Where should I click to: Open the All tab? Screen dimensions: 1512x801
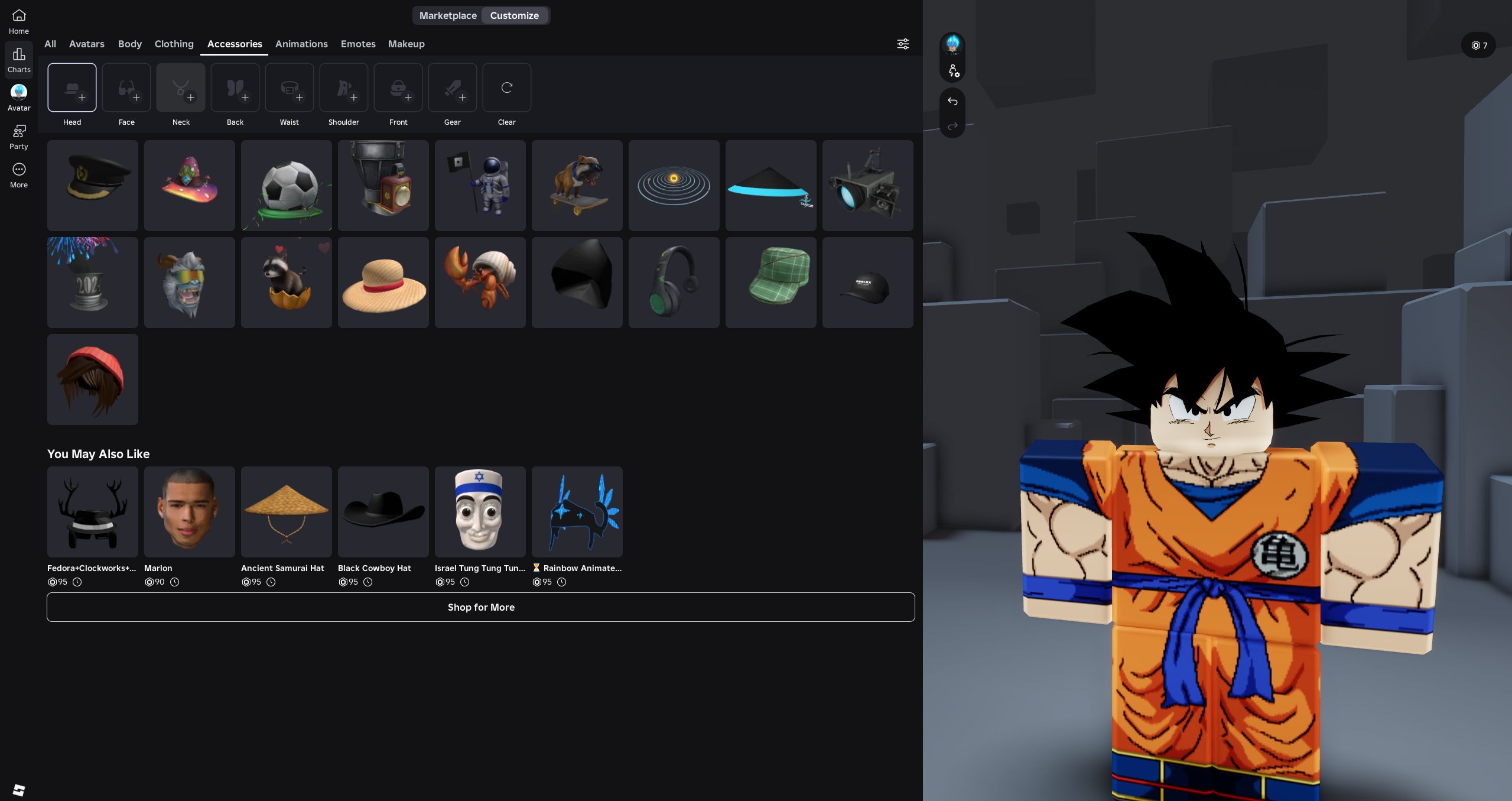tap(50, 44)
